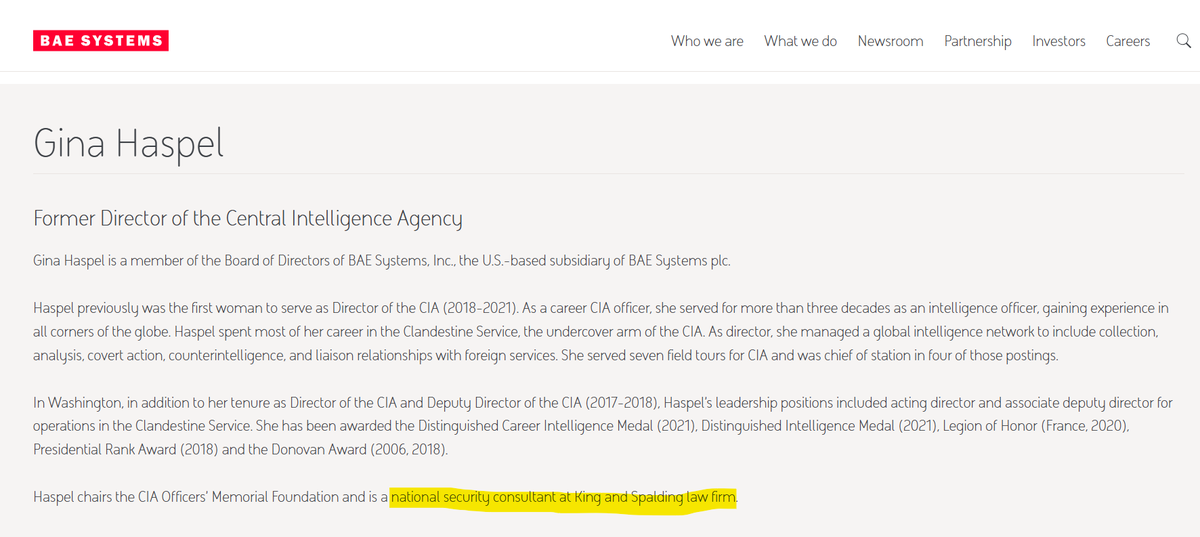This screenshot has height=537, width=1200.
Task: Open the Careers page
Action: pos(1128,41)
